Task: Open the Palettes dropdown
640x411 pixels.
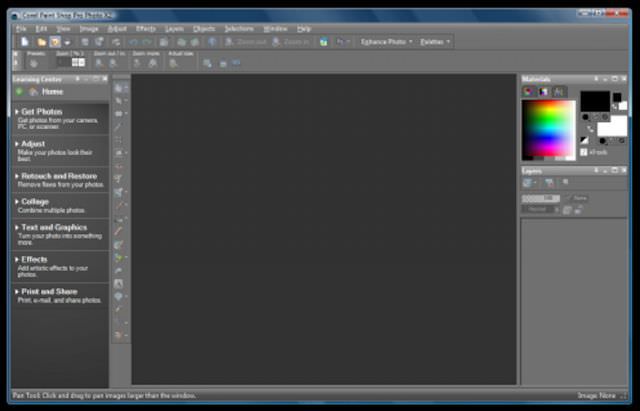Action: (435, 42)
